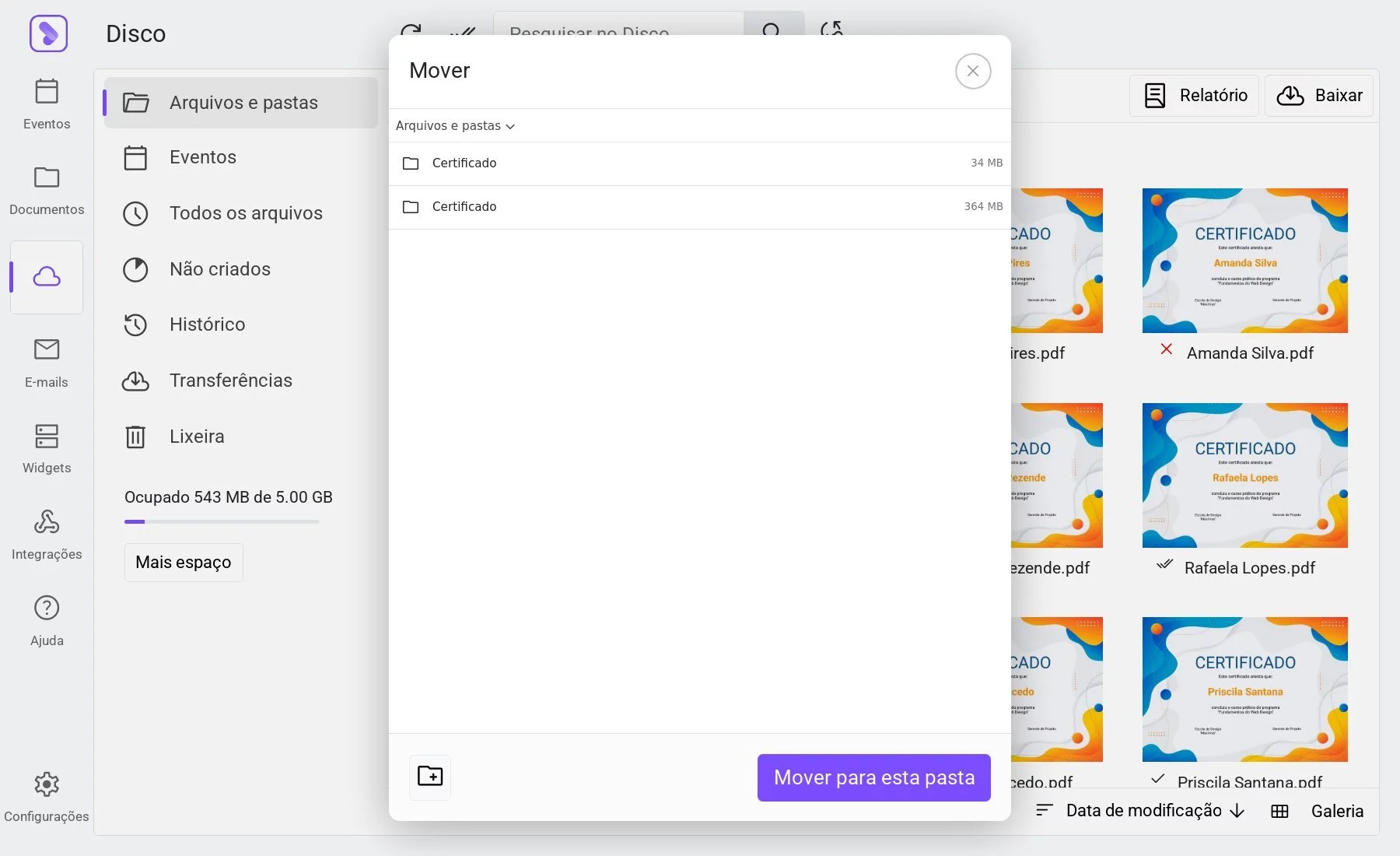Select the Disco cloud icon
The image size is (1400, 856).
[47, 277]
